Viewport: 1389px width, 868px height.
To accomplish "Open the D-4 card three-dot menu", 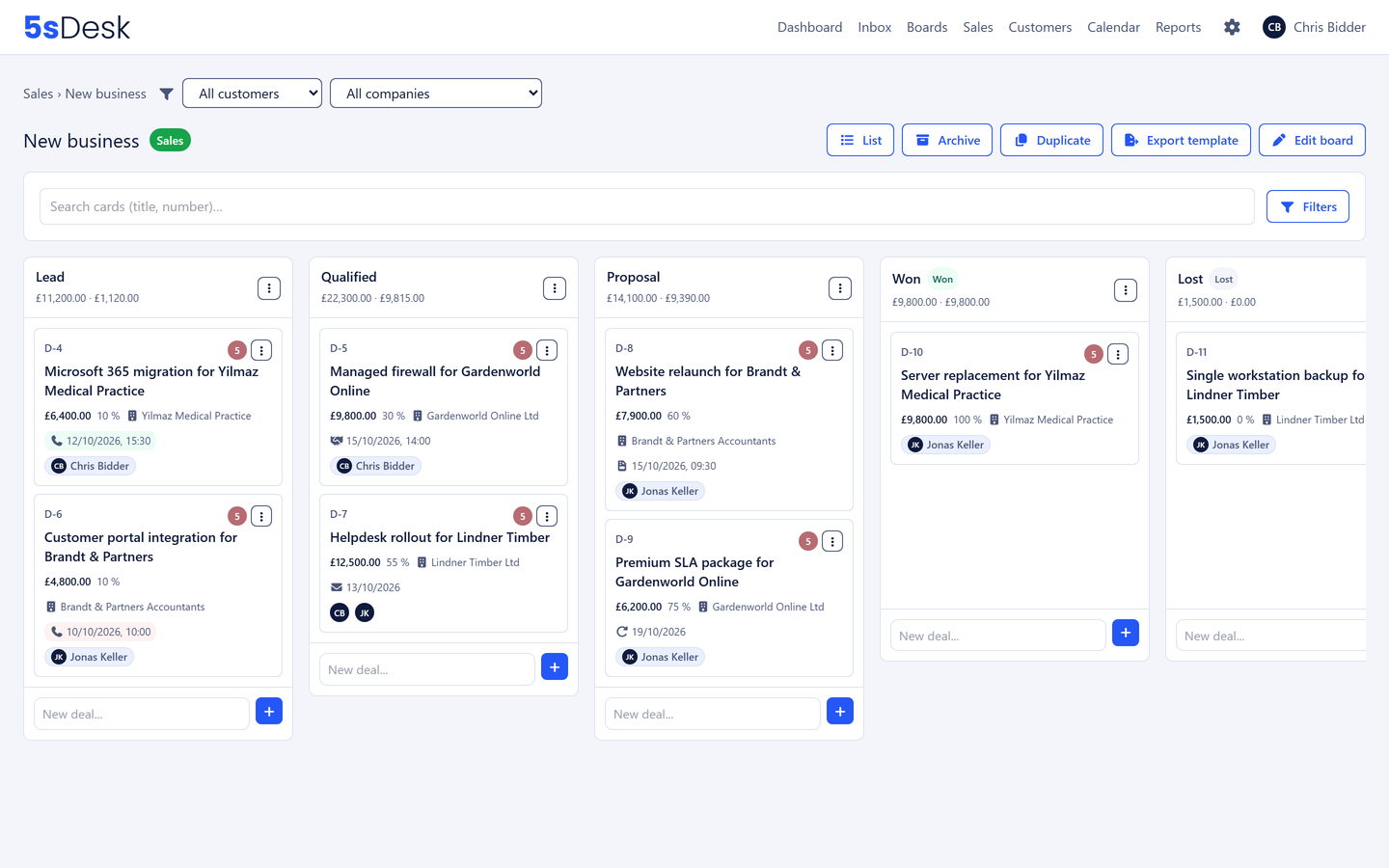I will click(261, 350).
